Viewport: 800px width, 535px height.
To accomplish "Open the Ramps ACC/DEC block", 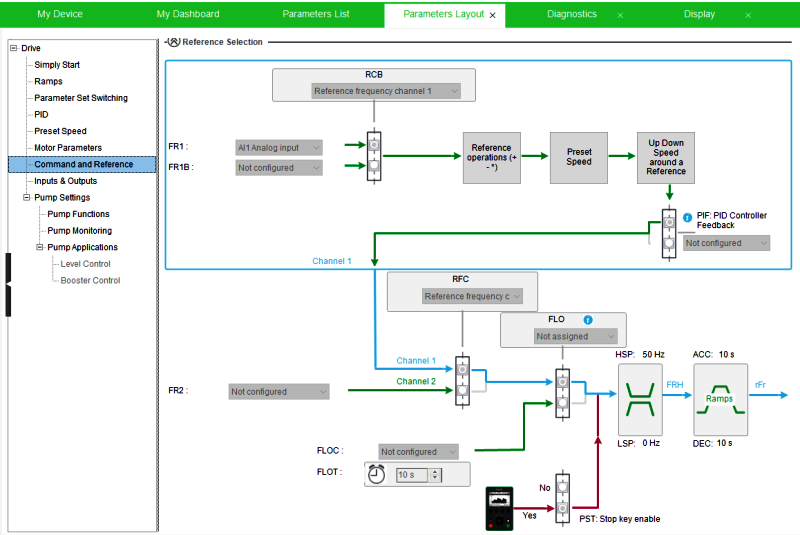I will click(720, 398).
